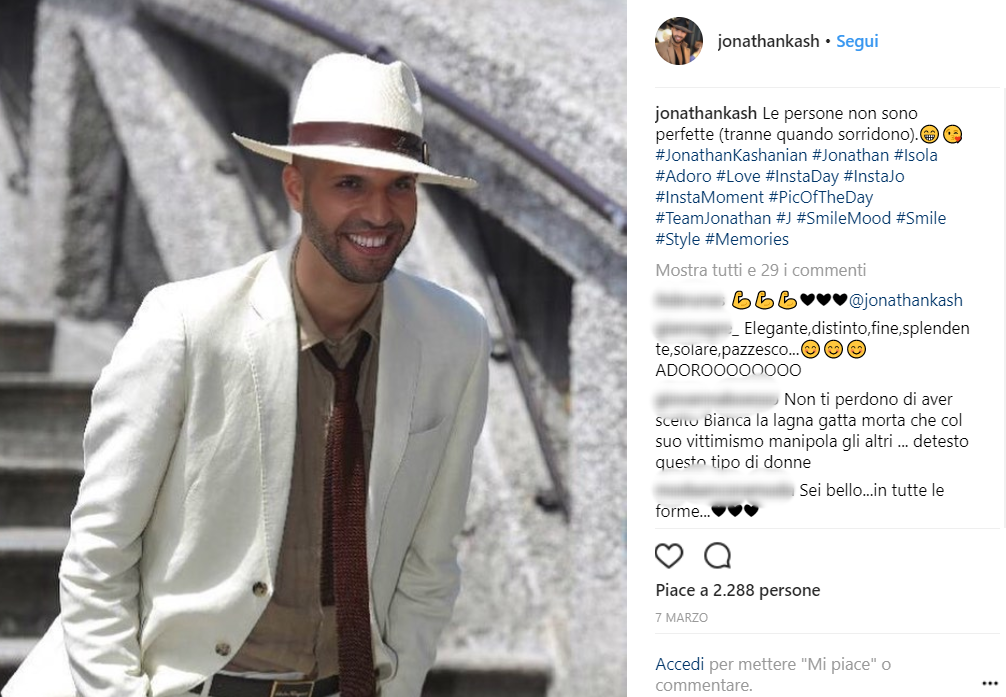Open jonathankash username in the header

(x=768, y=41)
